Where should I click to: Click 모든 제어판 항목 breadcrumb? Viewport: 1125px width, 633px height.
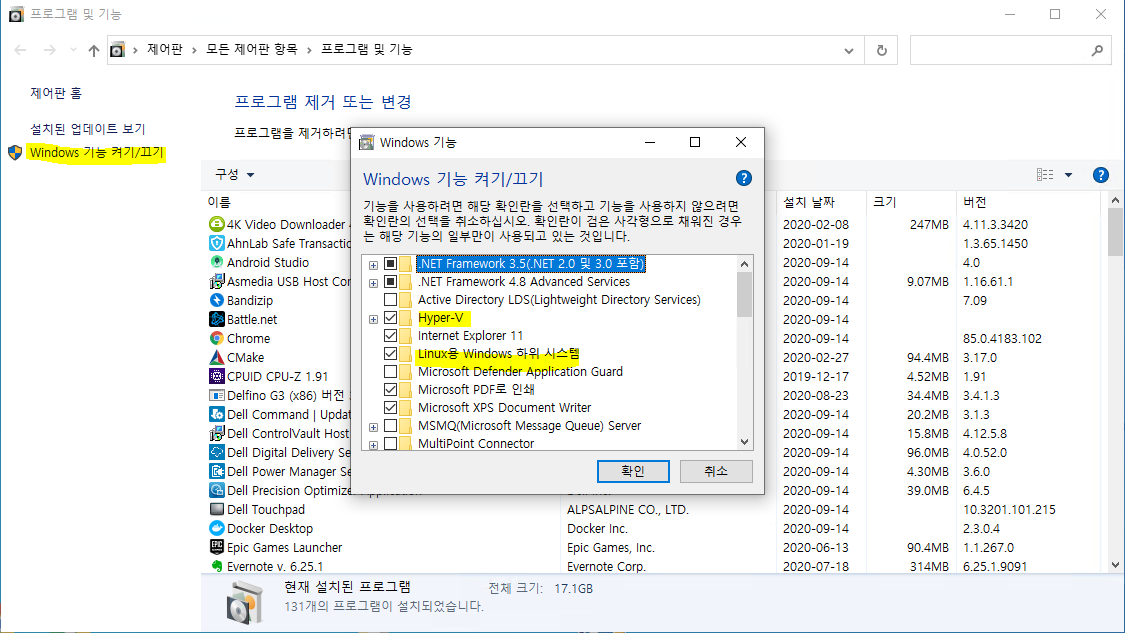click(252, 50)
